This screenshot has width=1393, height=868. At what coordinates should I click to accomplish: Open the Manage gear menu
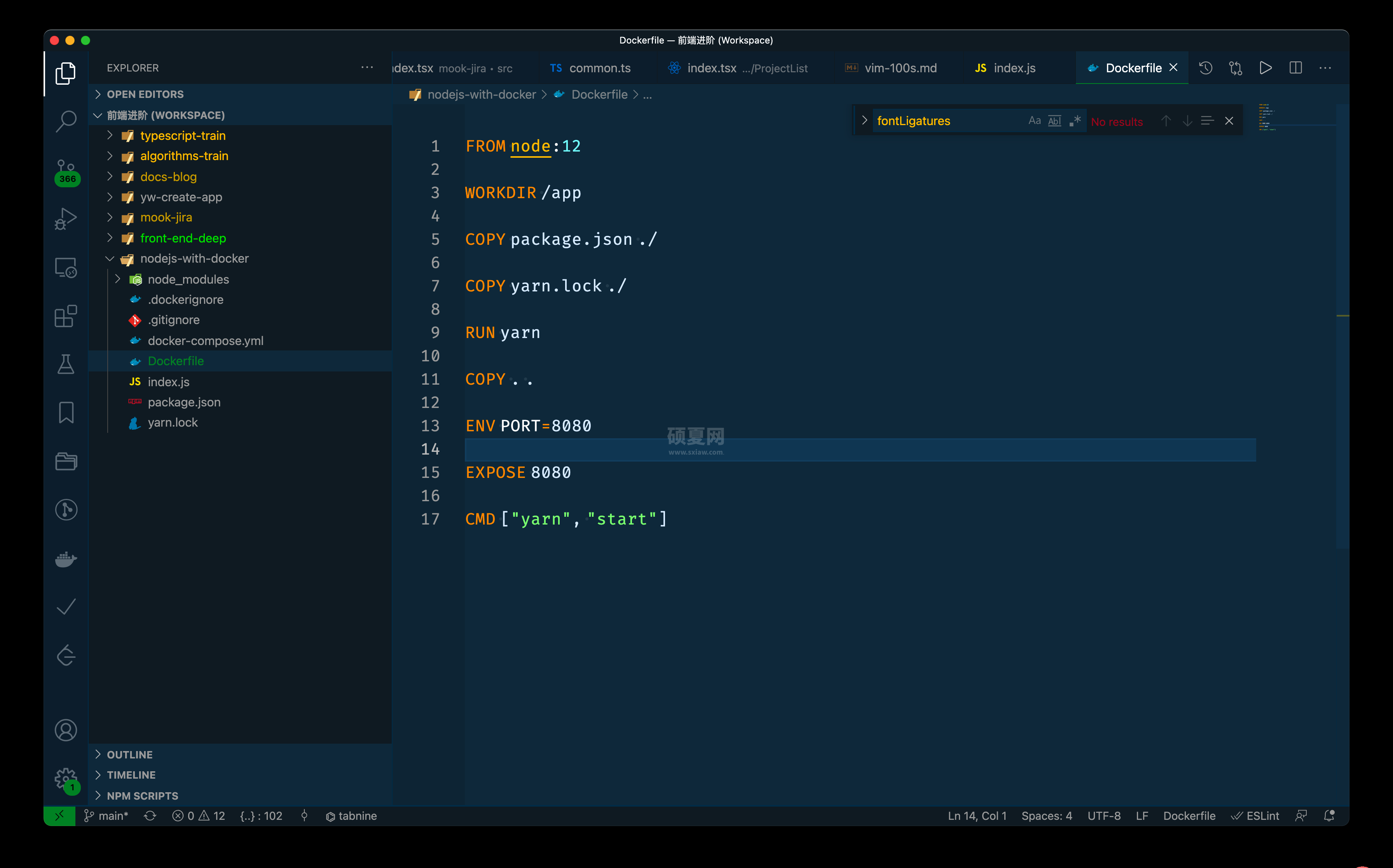pyautogui.click(x=66, y=780)
